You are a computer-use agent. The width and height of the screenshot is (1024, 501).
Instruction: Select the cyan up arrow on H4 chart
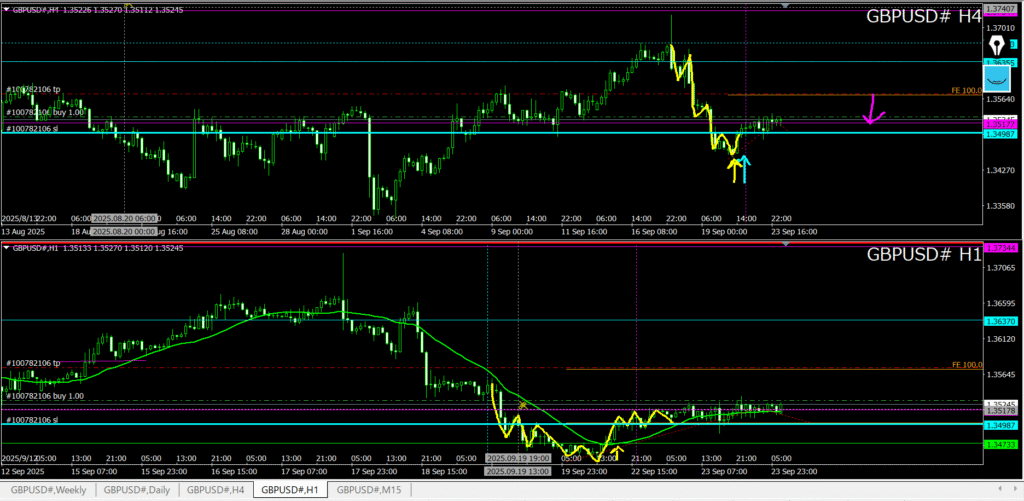745,168
